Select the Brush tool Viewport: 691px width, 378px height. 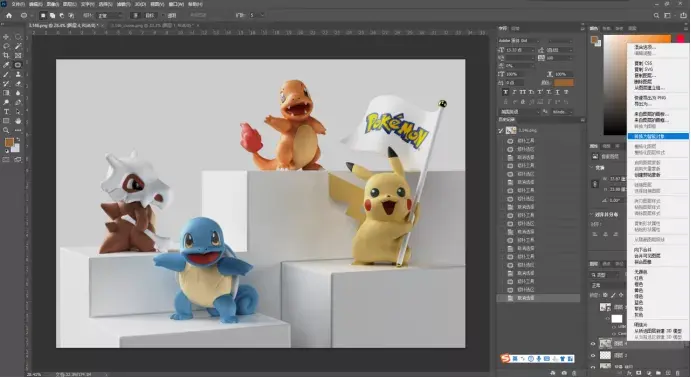pos(6,74)
